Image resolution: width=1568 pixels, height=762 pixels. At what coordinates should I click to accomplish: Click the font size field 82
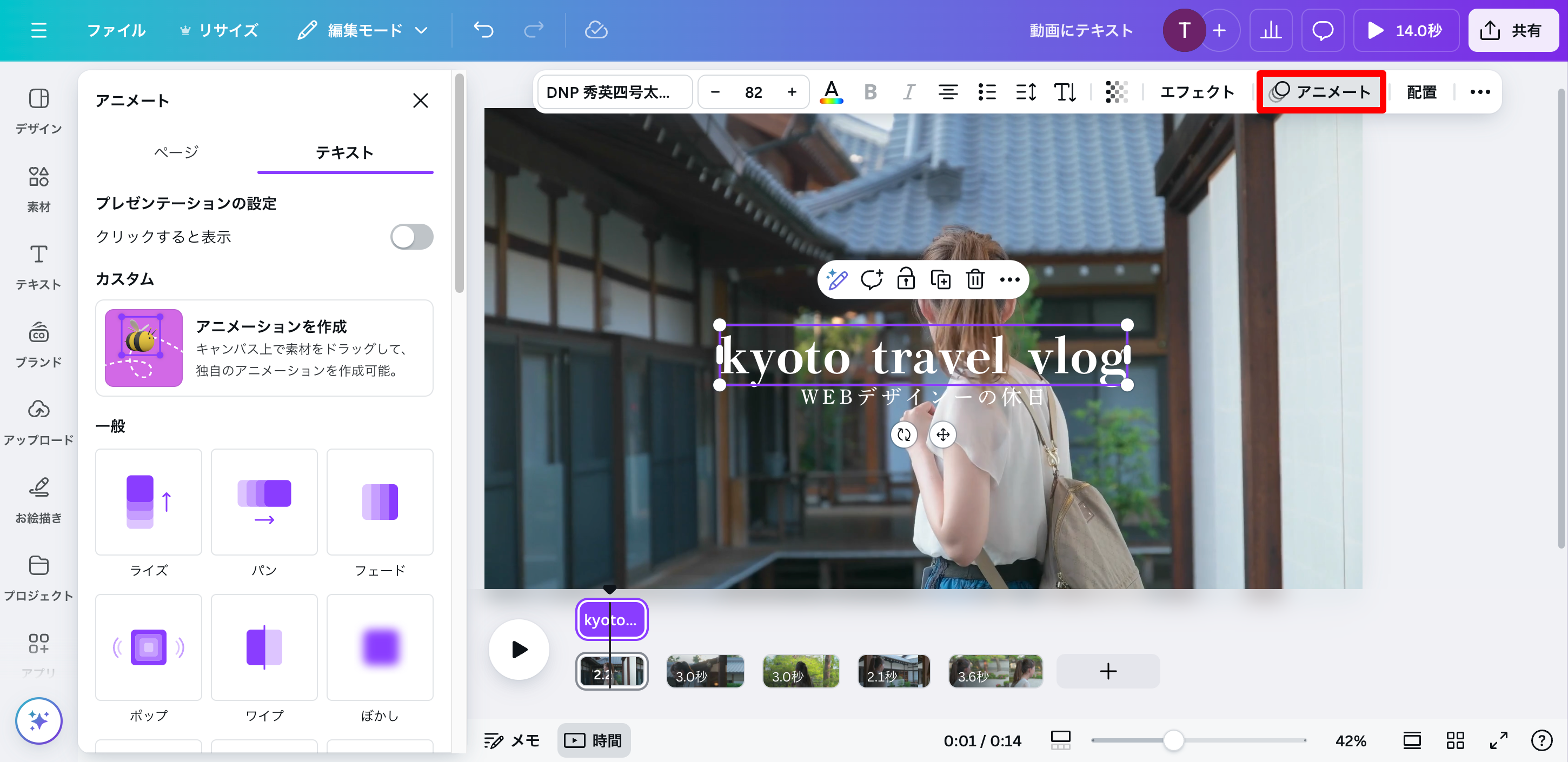point(754,92)
